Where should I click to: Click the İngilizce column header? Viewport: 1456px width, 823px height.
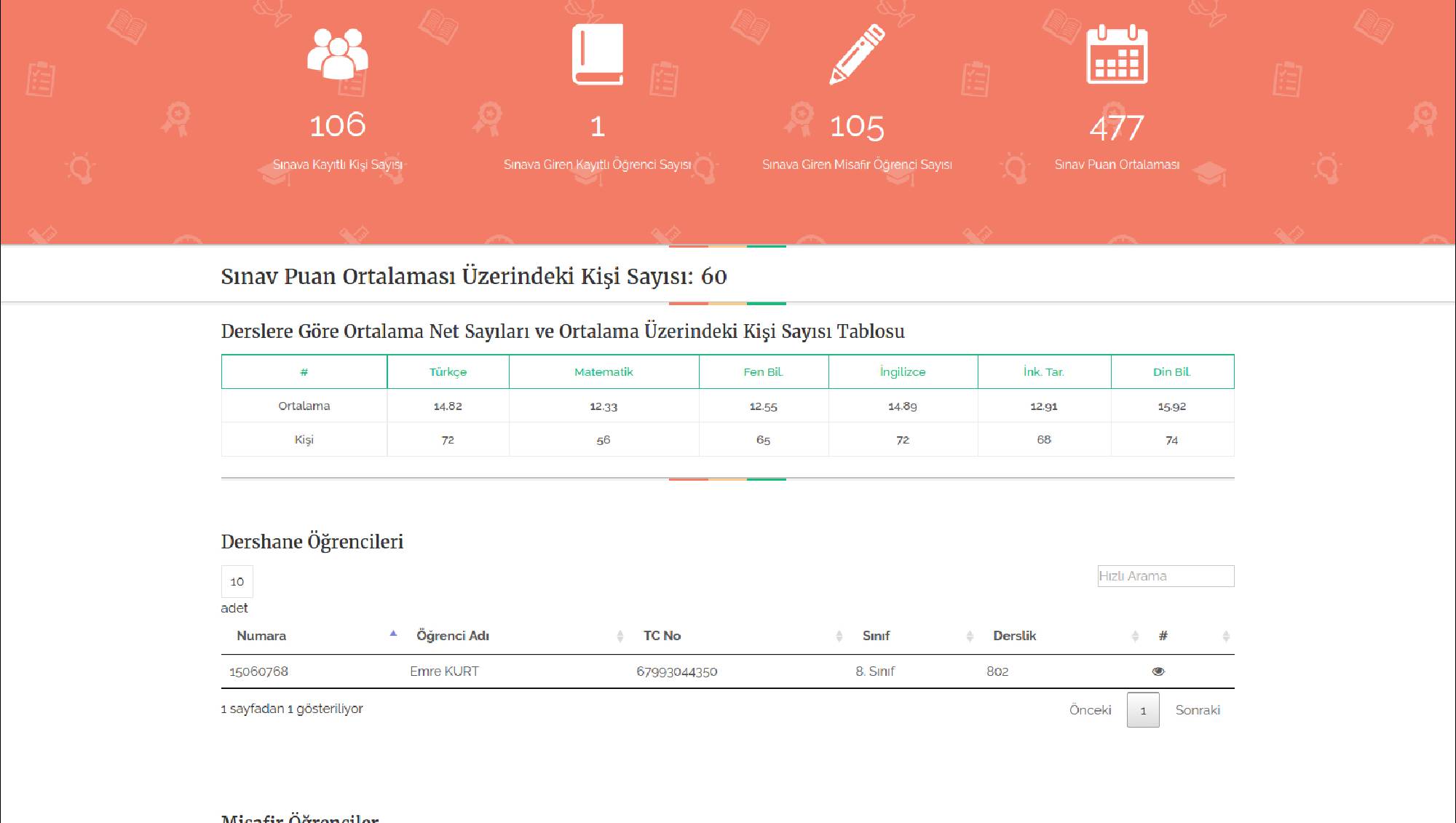click(903, 372)
